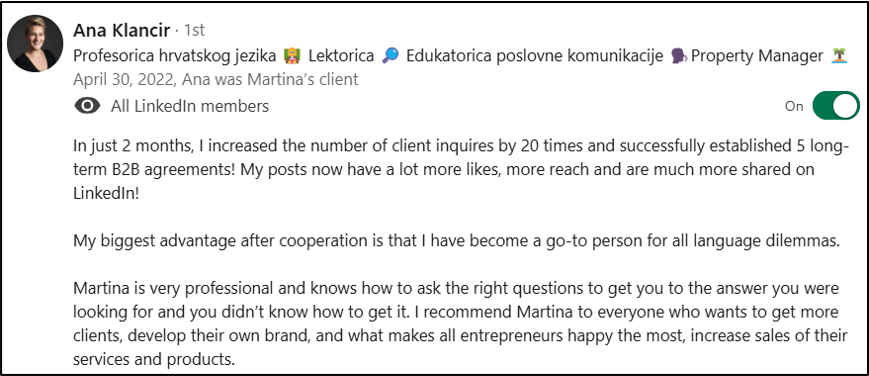The width and height of the screenshot is (869, 376).
Task: Click the 1st degree connection badge
Action: [194, 31]
